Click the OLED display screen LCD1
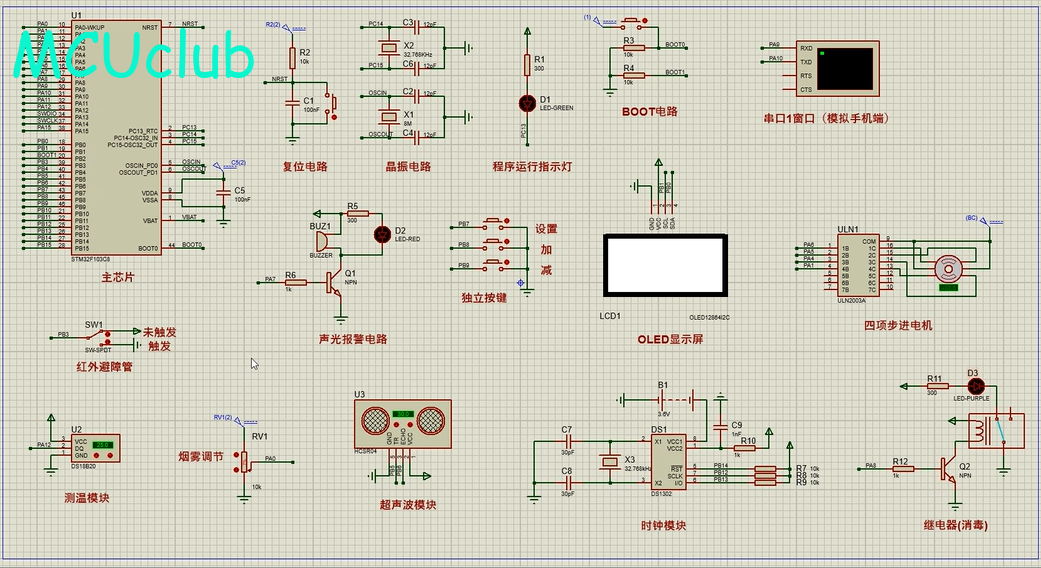 [665, 265]
